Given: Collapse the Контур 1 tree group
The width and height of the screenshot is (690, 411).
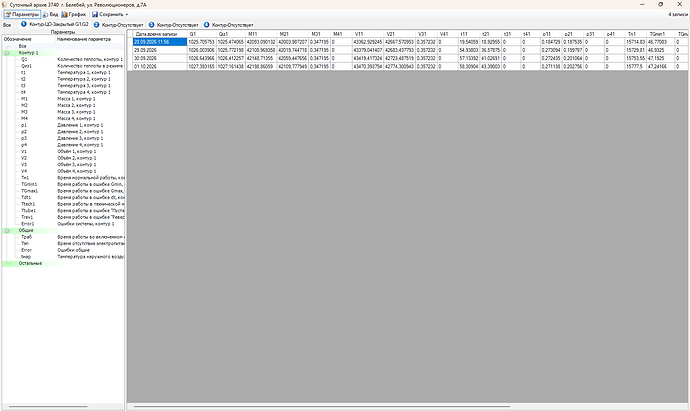Looking at the screenshot, I should click(x=7, y=53).
